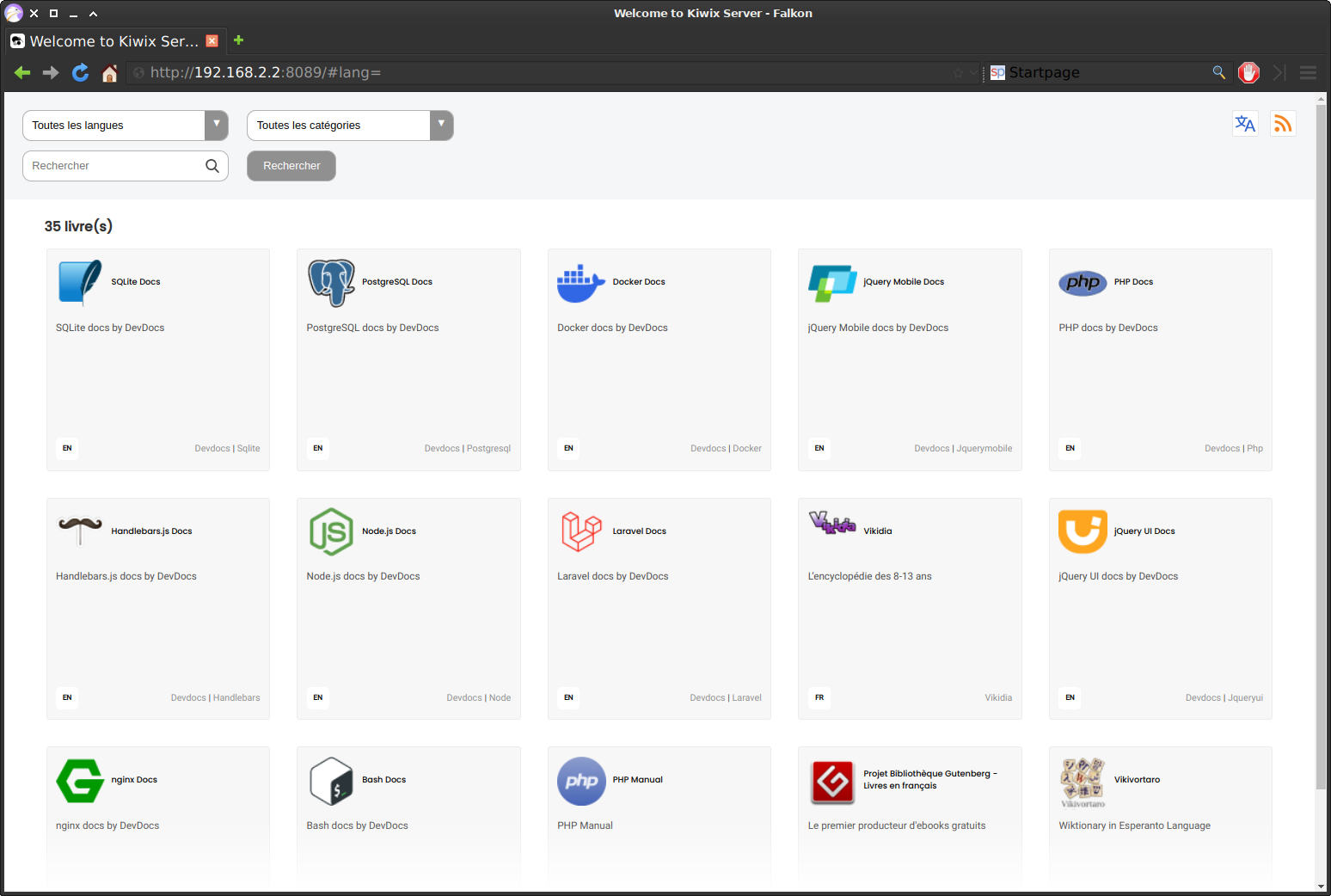Viewport: 1331px width, 896px height.
Task: Click the PHP Manual round logo
Action: point(582,781)
